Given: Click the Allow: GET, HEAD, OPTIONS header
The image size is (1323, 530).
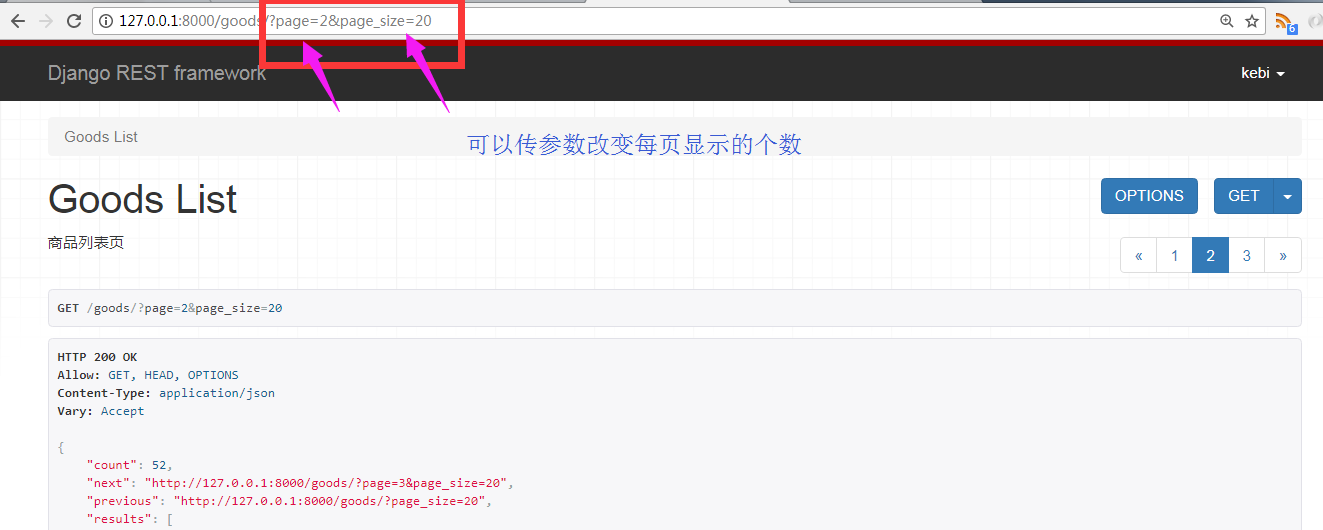Looking at the screenshot, I should [x=148, y=375].
